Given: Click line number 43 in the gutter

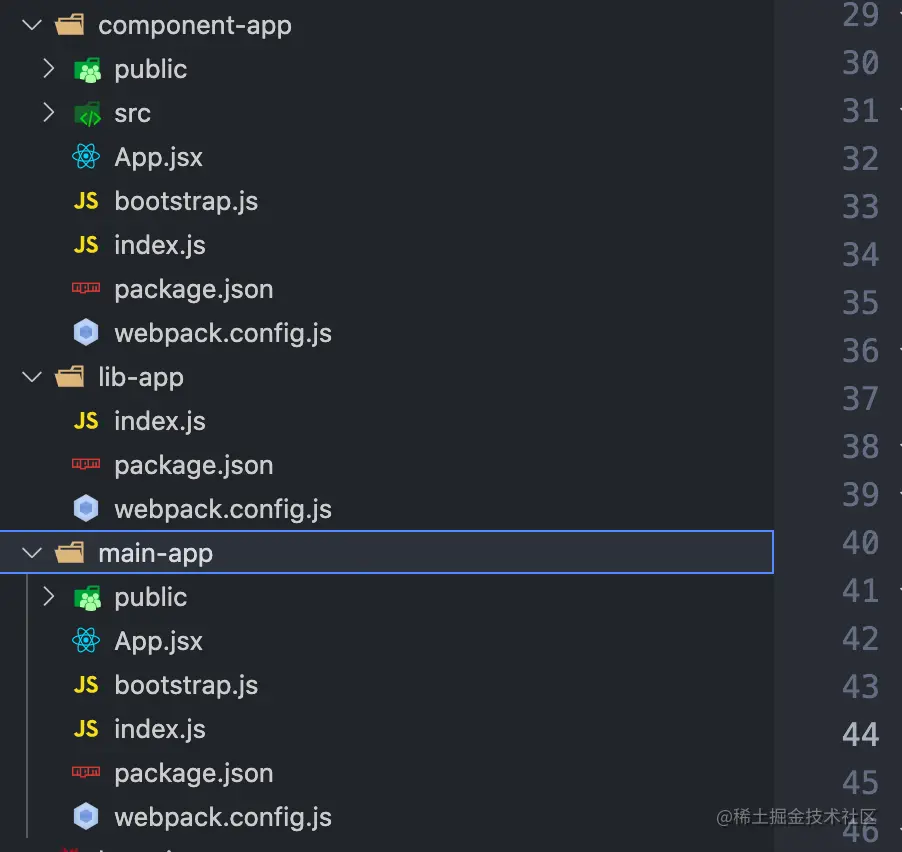Looking at the screenshot, I should click(861, 686).
